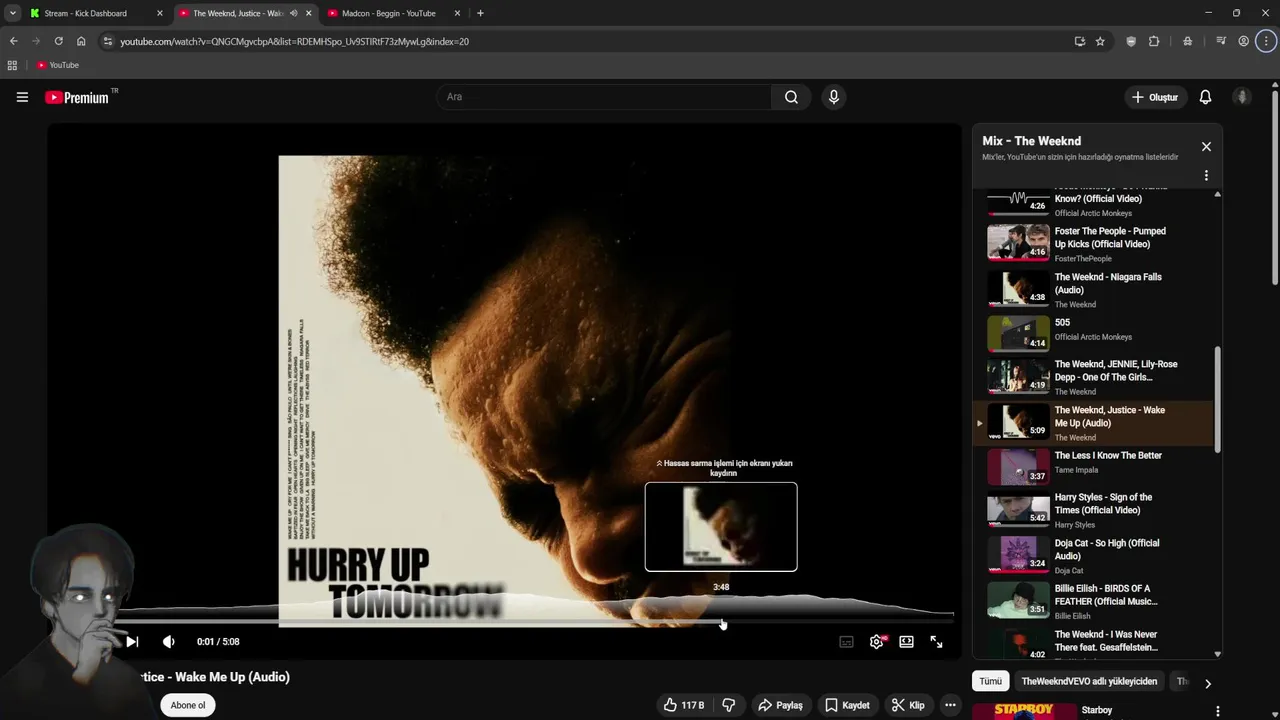Viewport: 1280px width, 720px height.
Task: Select the TheWeekndVEVO adlı yükleyiciden chip
Action: [x=1089, y=681]
